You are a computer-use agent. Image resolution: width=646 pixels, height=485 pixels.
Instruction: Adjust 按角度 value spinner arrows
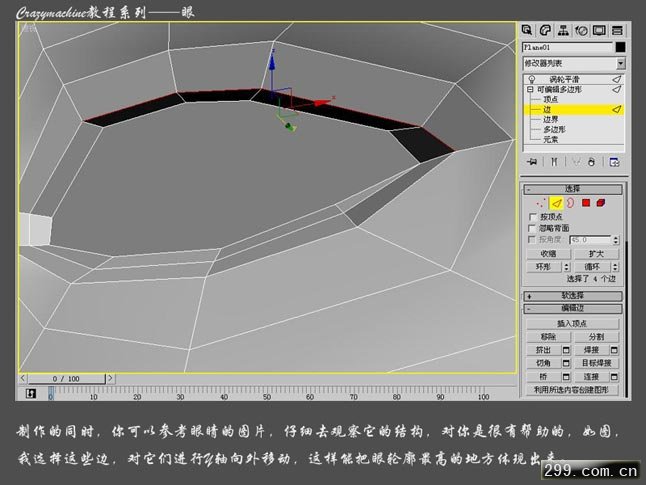tap(616, 239)
